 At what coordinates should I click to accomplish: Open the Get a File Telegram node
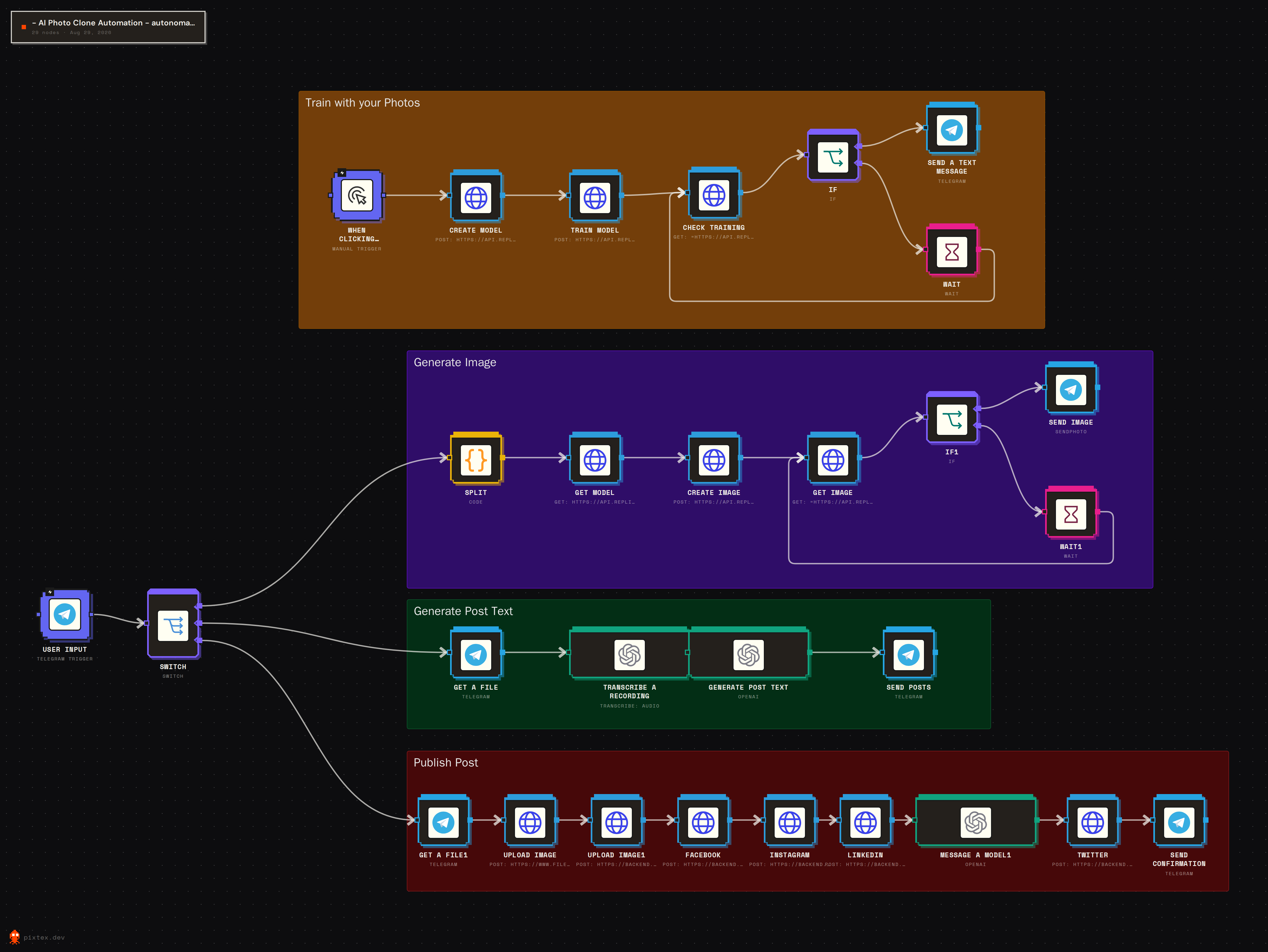pos(476,653)
